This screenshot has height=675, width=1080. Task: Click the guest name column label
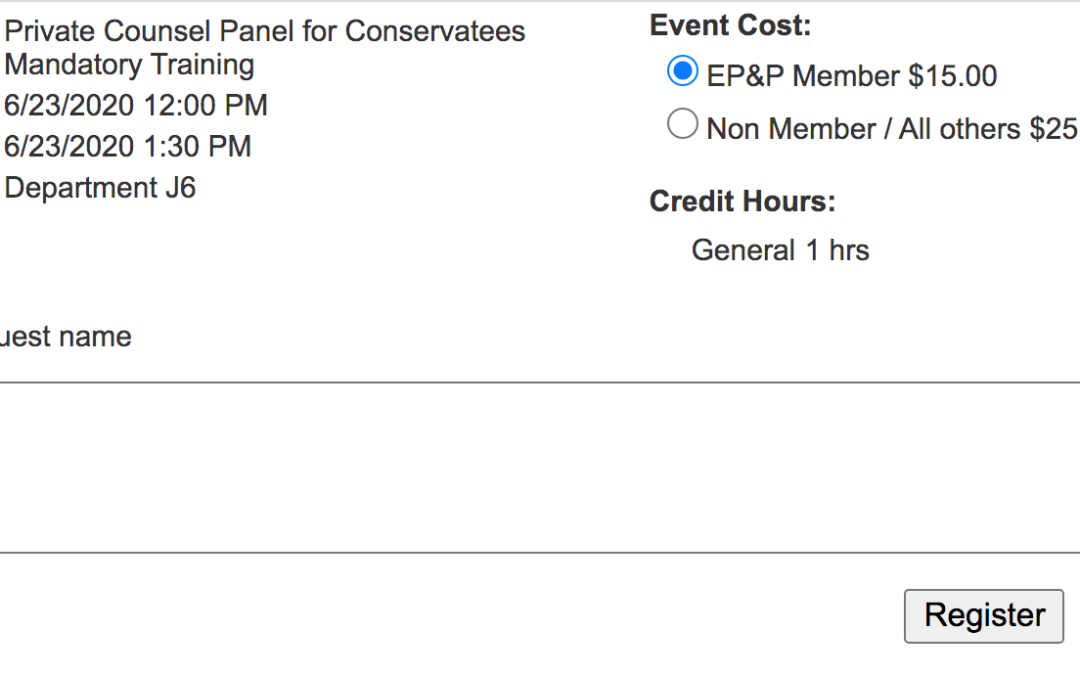point(66,336)
